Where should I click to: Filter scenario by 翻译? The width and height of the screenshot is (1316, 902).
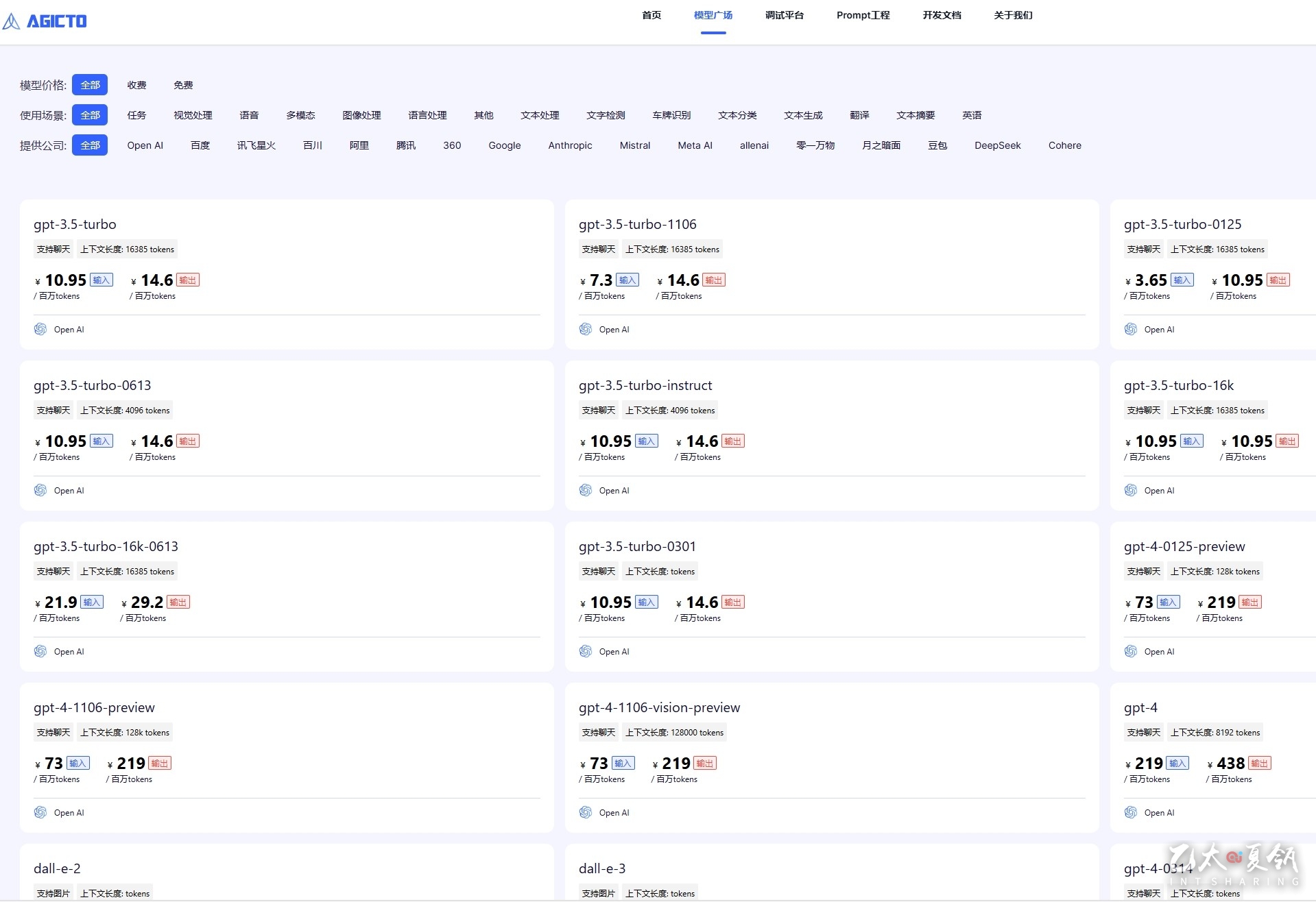point(859,115)
